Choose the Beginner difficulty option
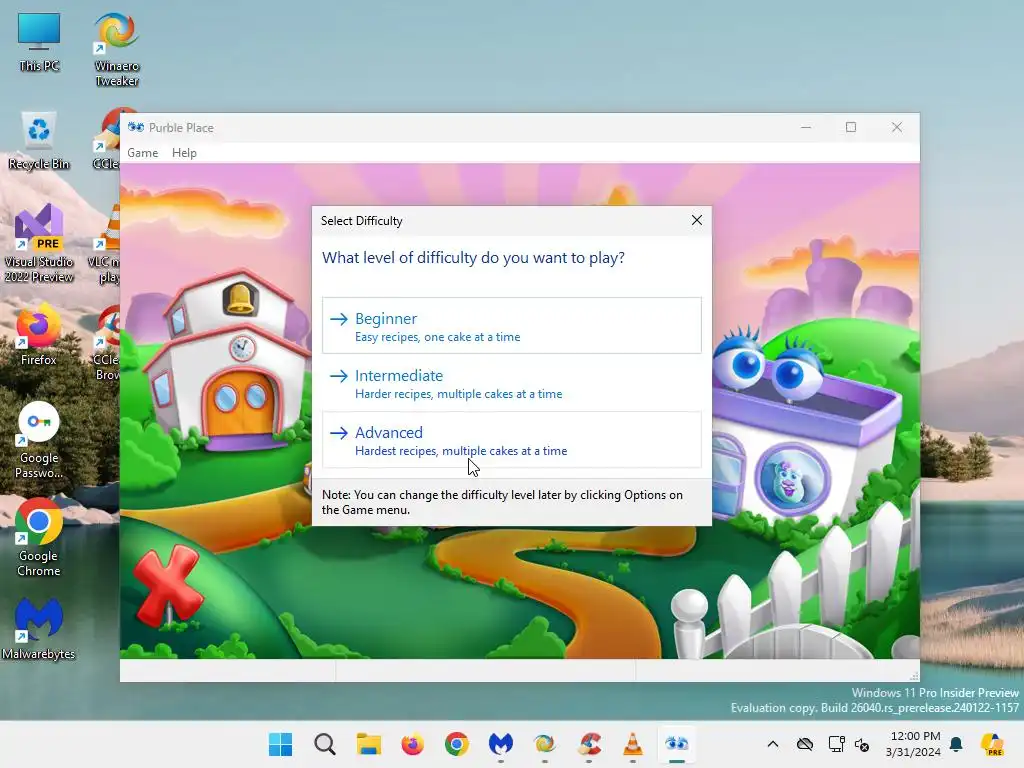Screen dimensions: 1024x768 click(511, 326)
